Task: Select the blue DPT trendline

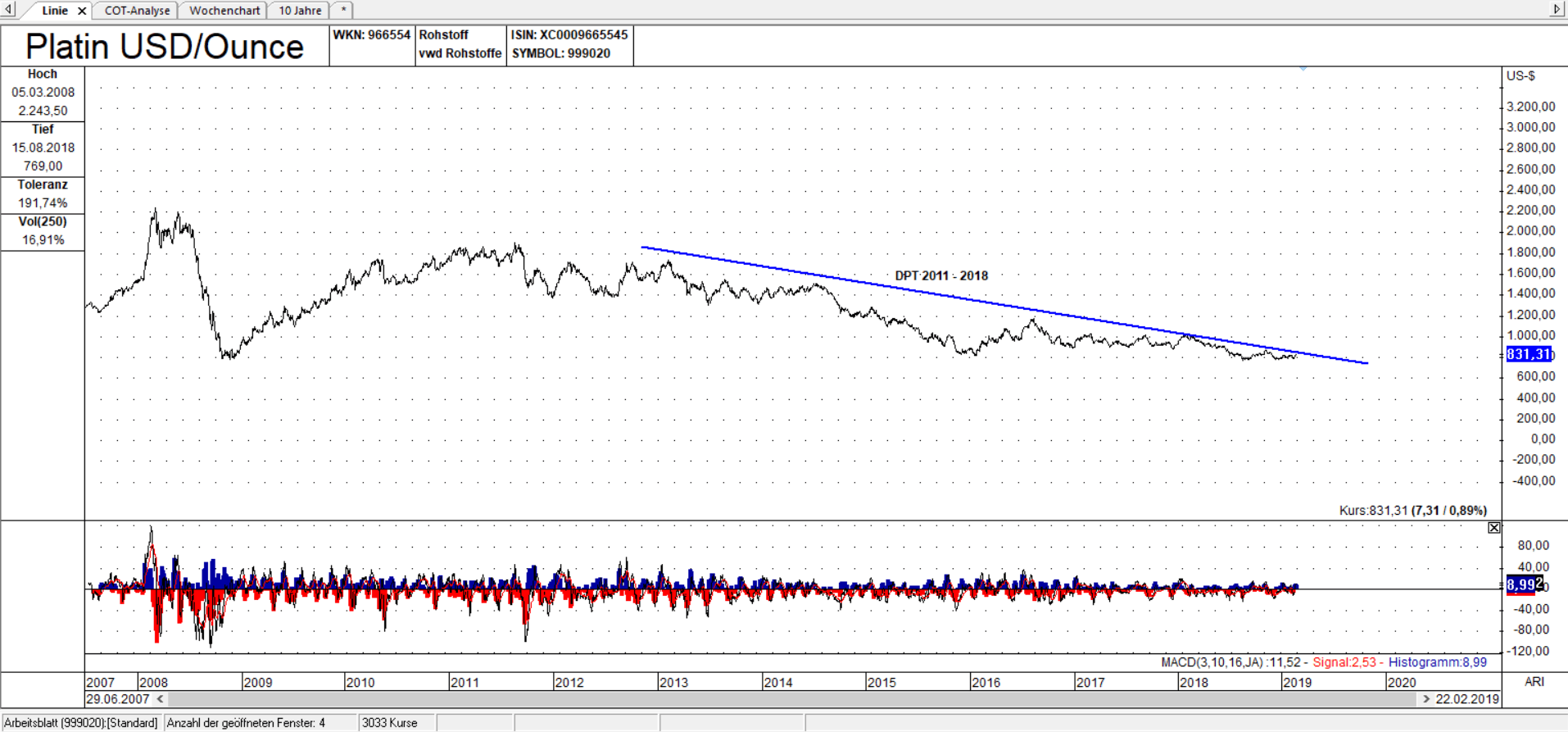Action: (1004, 304)
